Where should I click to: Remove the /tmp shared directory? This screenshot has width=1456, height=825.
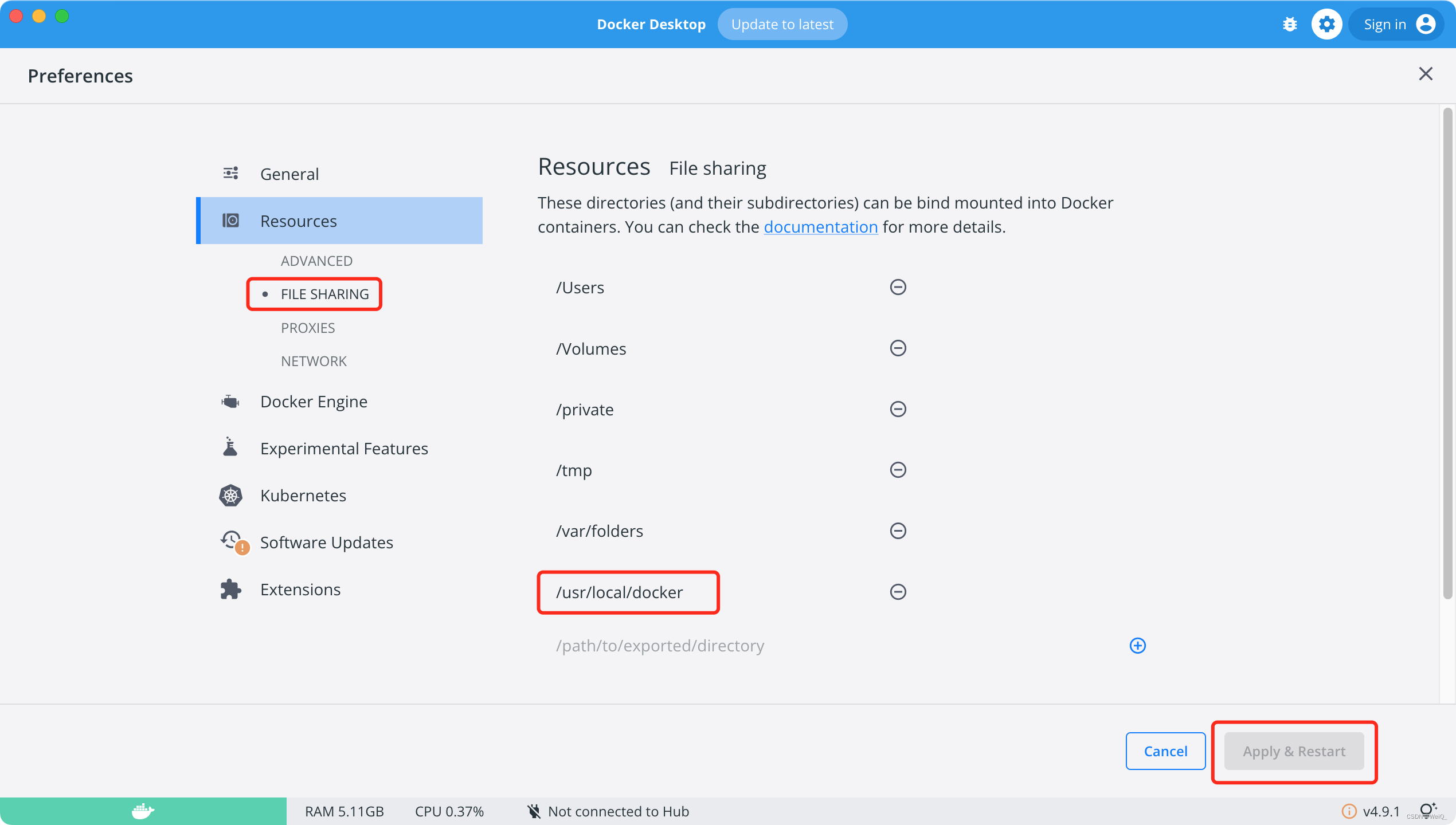[x=898, y=470]
